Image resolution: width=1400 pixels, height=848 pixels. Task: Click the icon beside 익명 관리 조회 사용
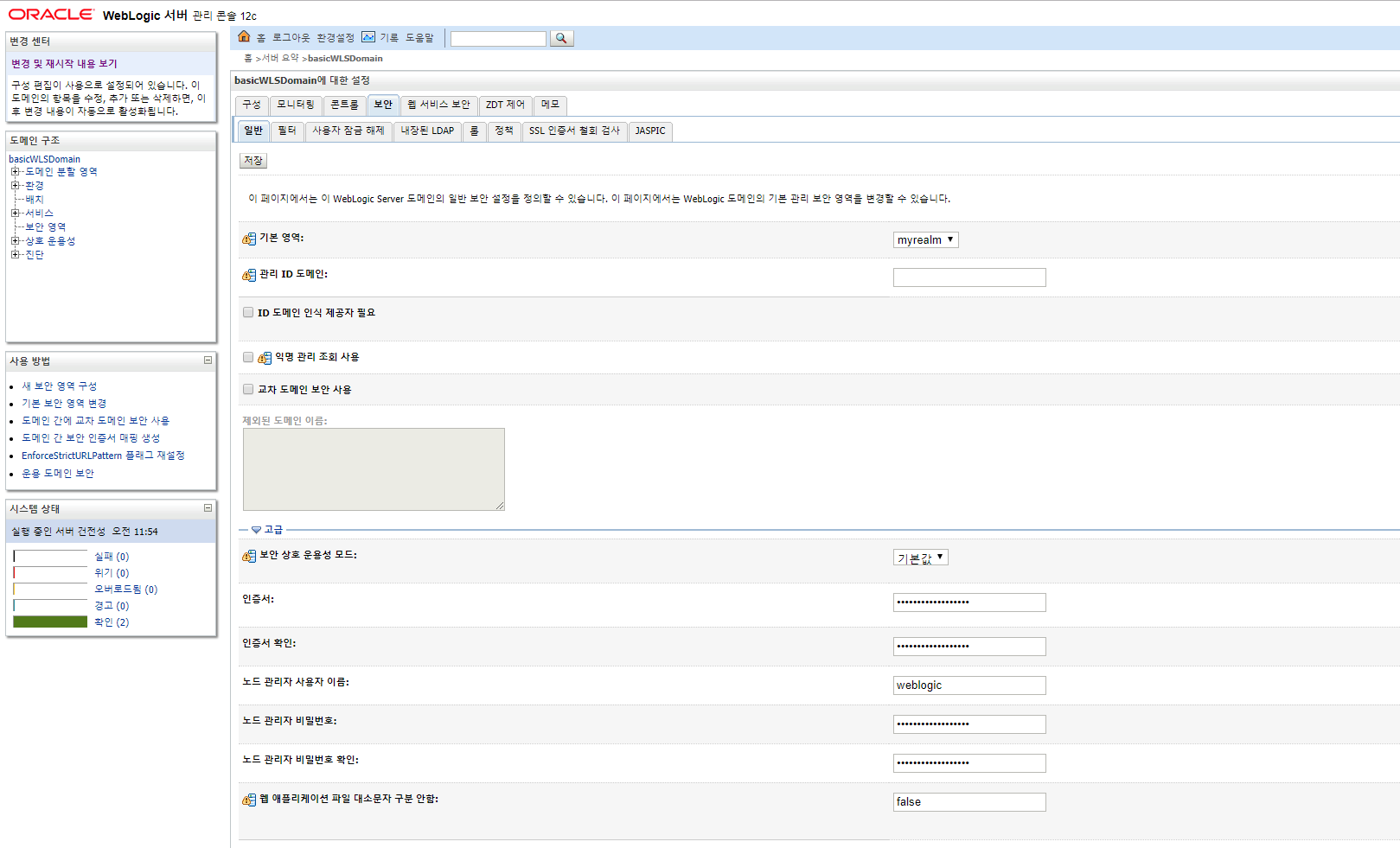point(265,357)
